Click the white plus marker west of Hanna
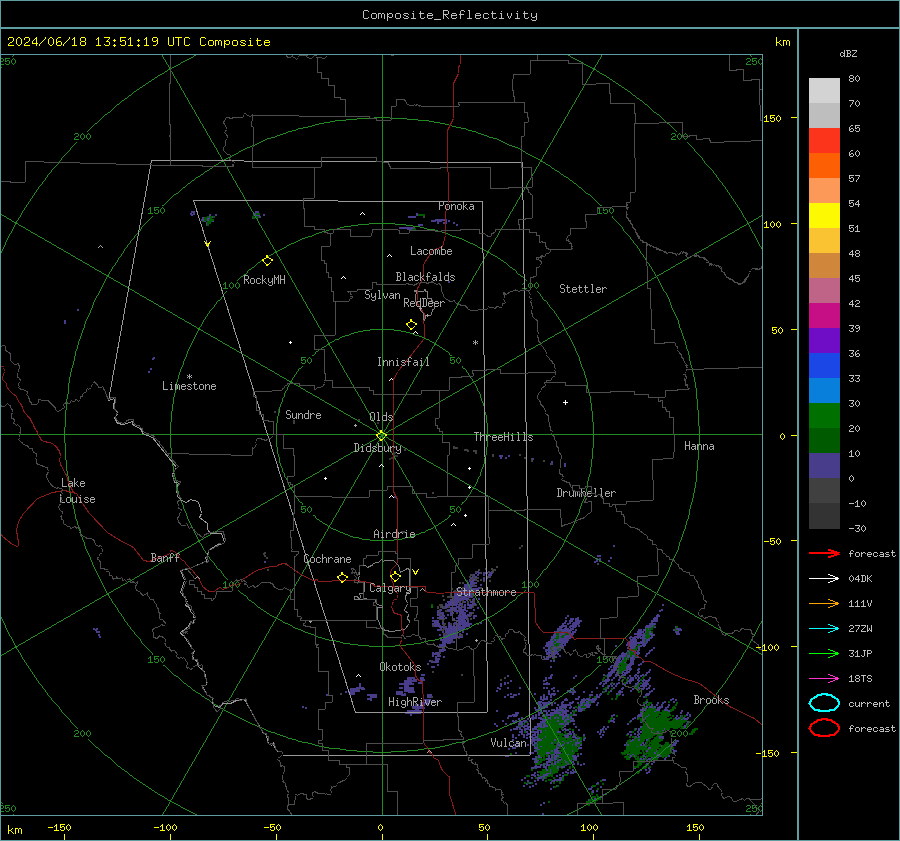Viewport: 900px width, 841px height. point(565,402)
